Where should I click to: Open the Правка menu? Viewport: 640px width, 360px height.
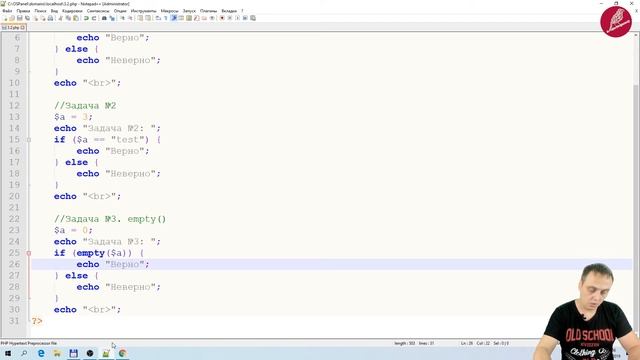click(23, 11)
